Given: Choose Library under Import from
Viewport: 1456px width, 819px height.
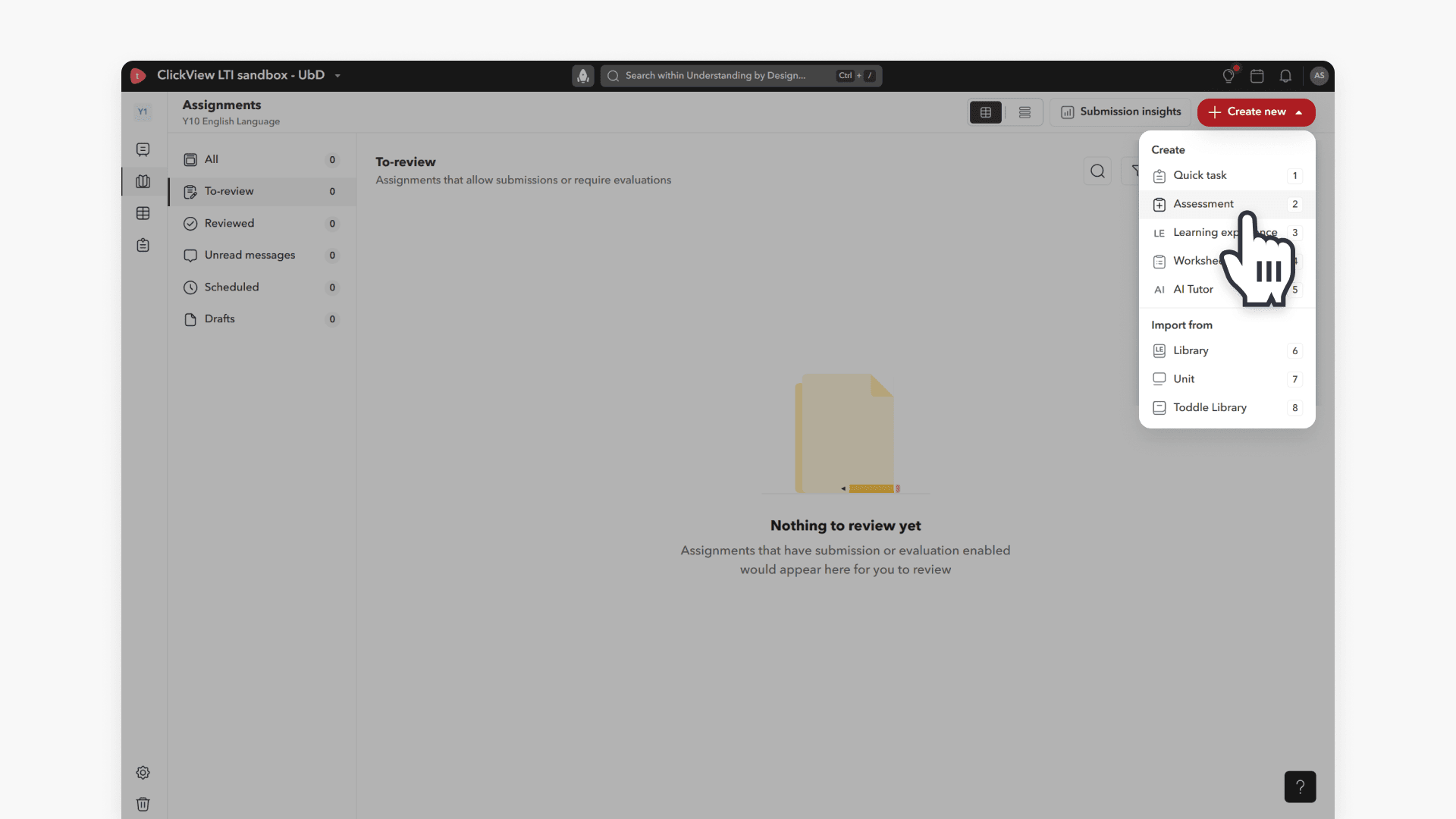Looking at the screenshot, I should [1227, 350].
